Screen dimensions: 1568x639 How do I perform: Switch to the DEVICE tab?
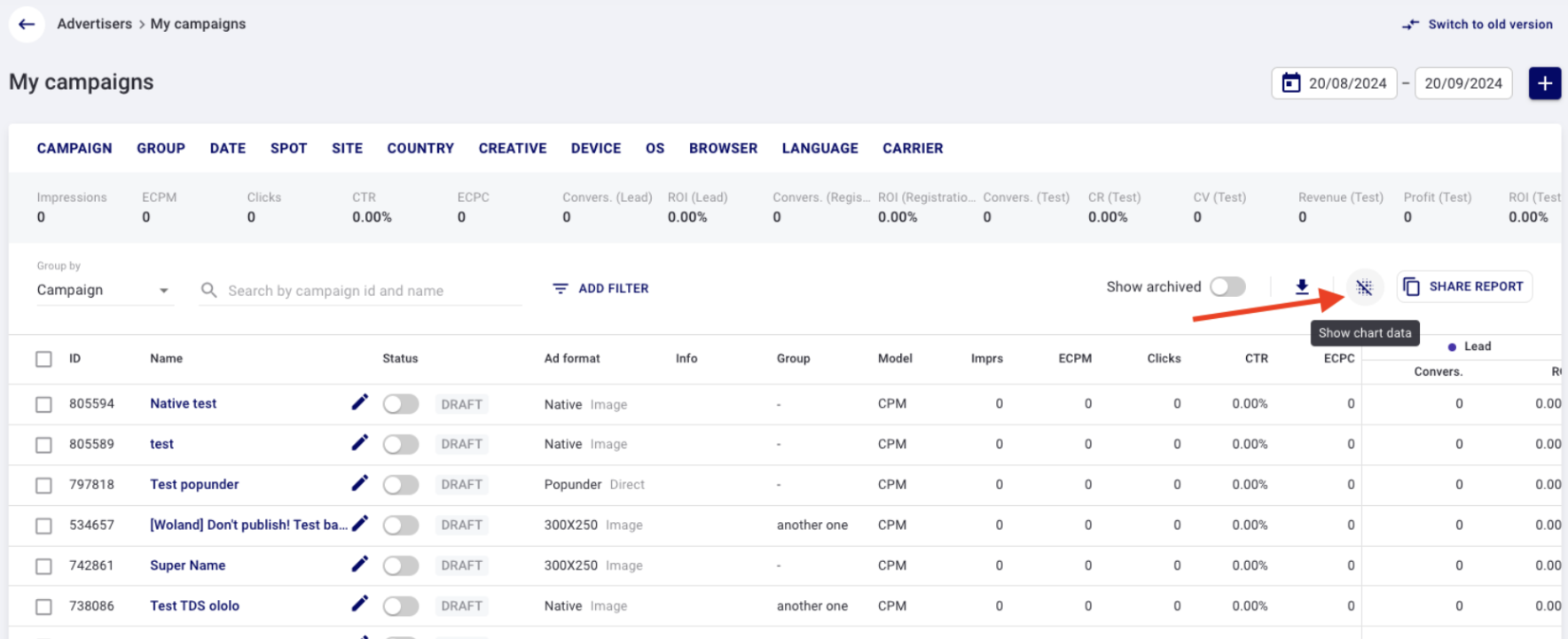596,148
